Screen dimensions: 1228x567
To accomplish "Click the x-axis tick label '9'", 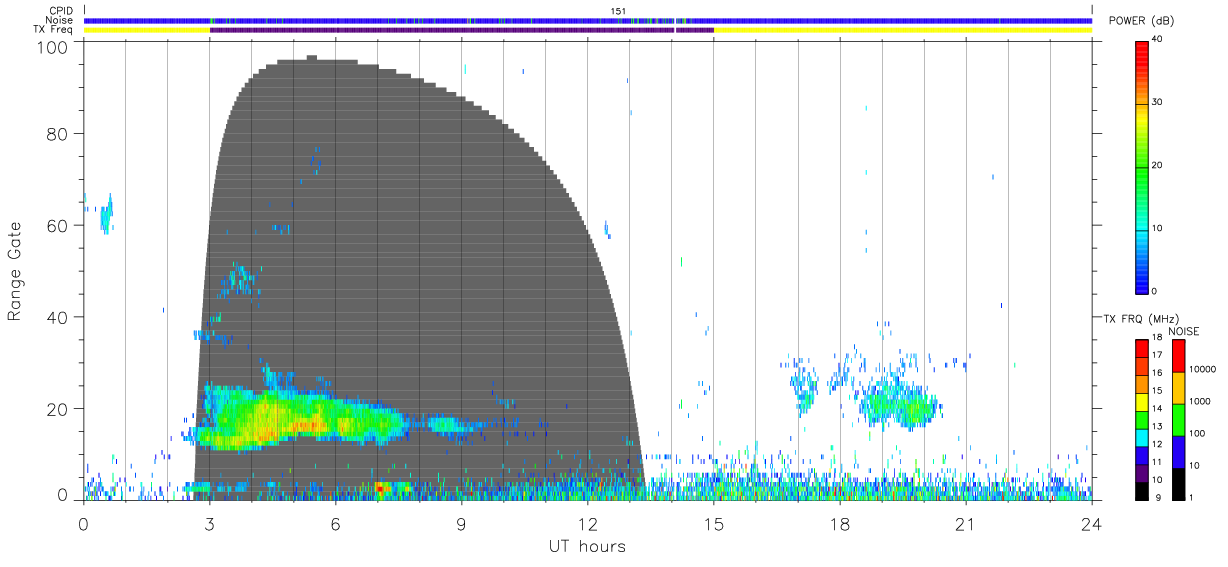I will coord(462,524).
